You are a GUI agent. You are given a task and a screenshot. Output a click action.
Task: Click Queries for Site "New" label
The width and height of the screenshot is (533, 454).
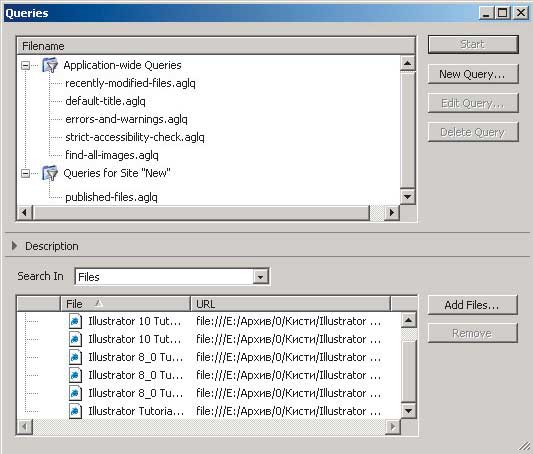117,173
